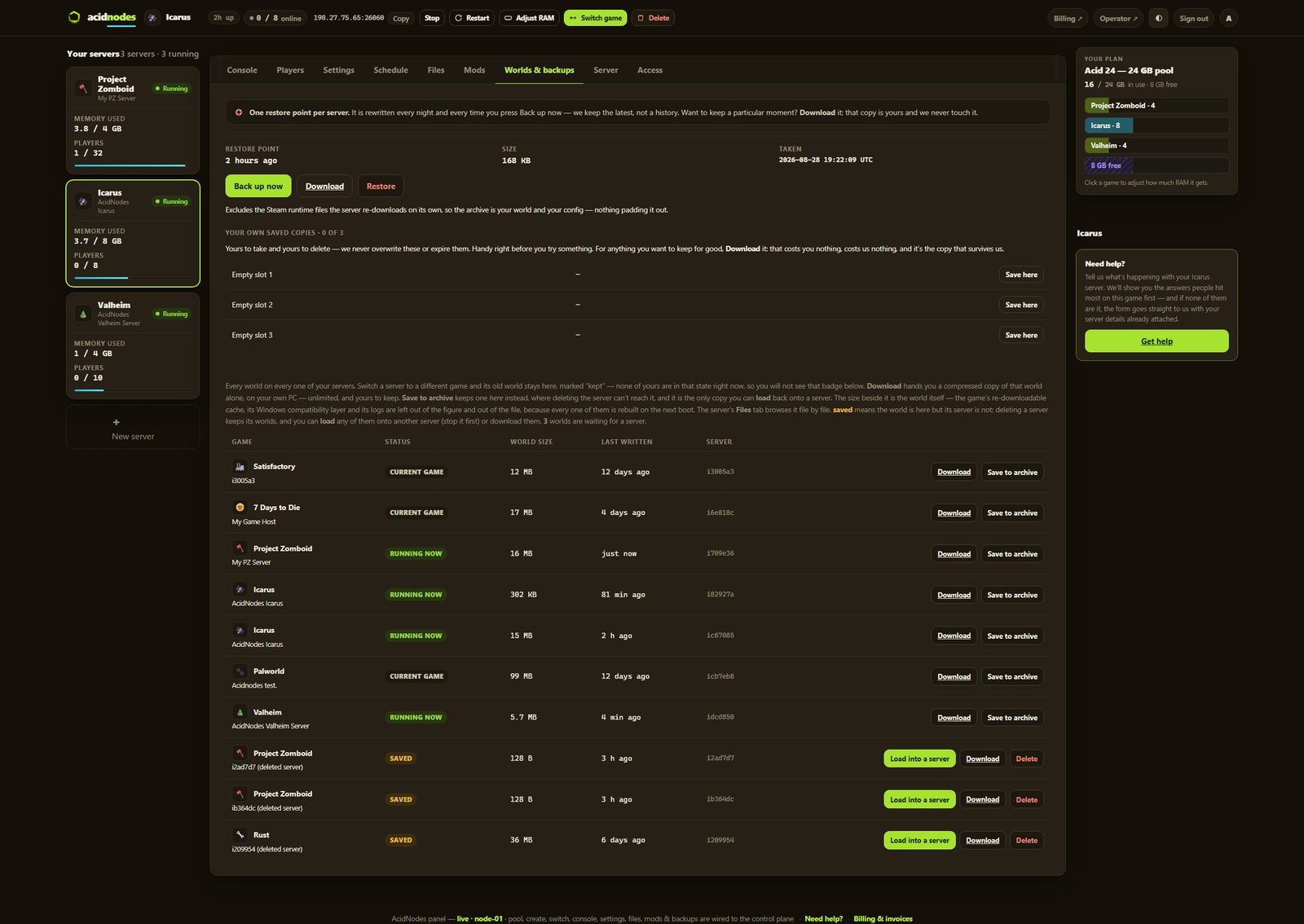Click the New server card

pos(133,428)
